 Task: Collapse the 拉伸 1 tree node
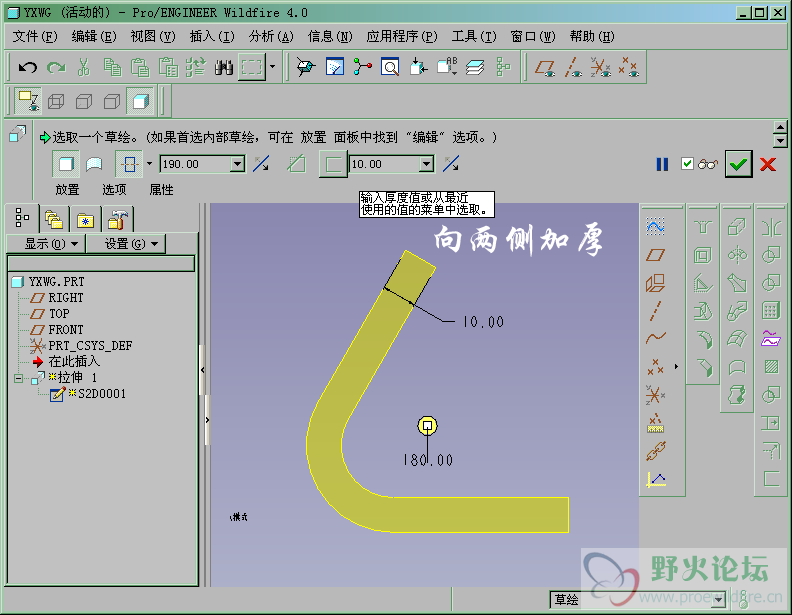19,378
